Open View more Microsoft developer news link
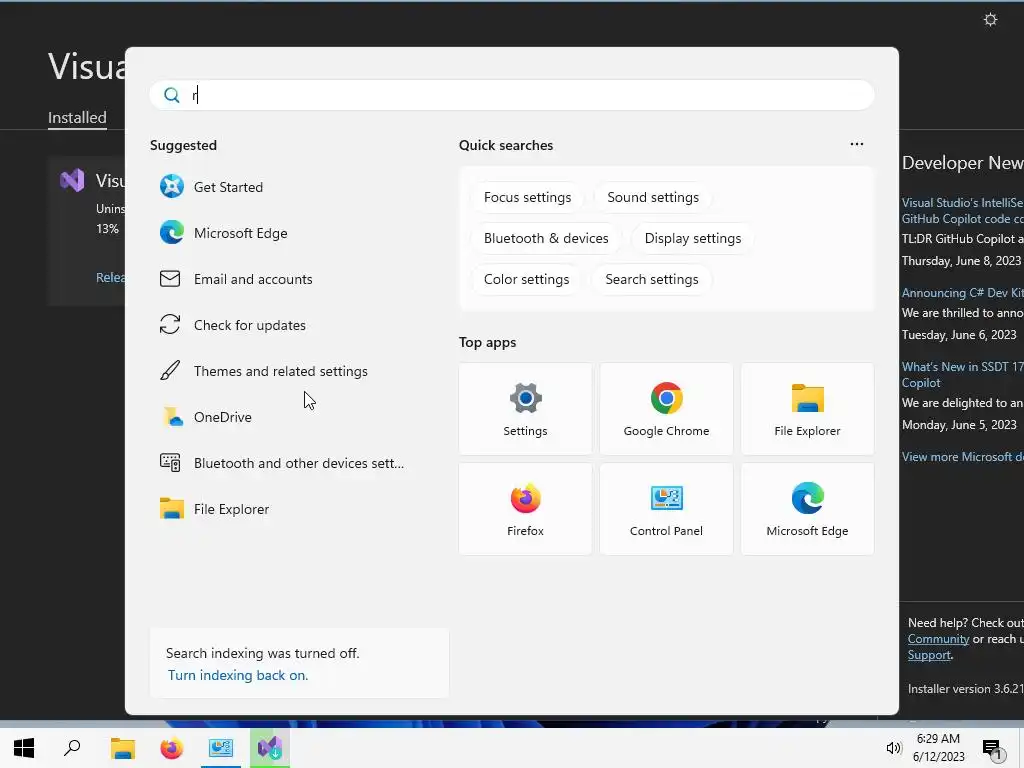 tap(963, 457)
